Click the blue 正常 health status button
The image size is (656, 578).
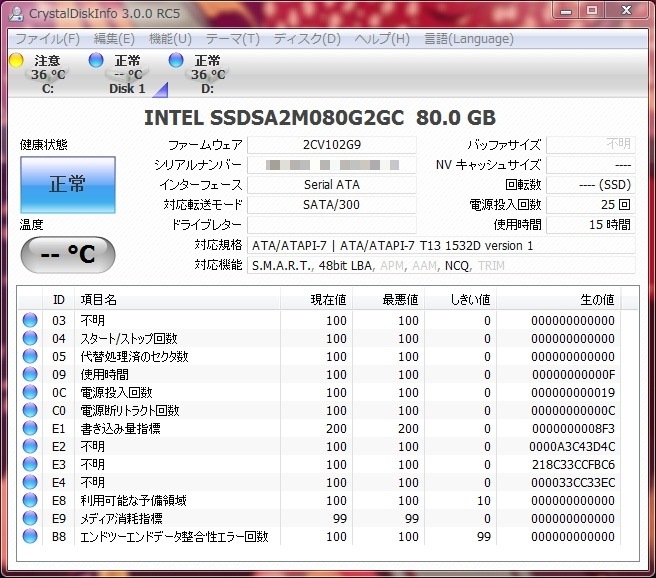[67, 185]
